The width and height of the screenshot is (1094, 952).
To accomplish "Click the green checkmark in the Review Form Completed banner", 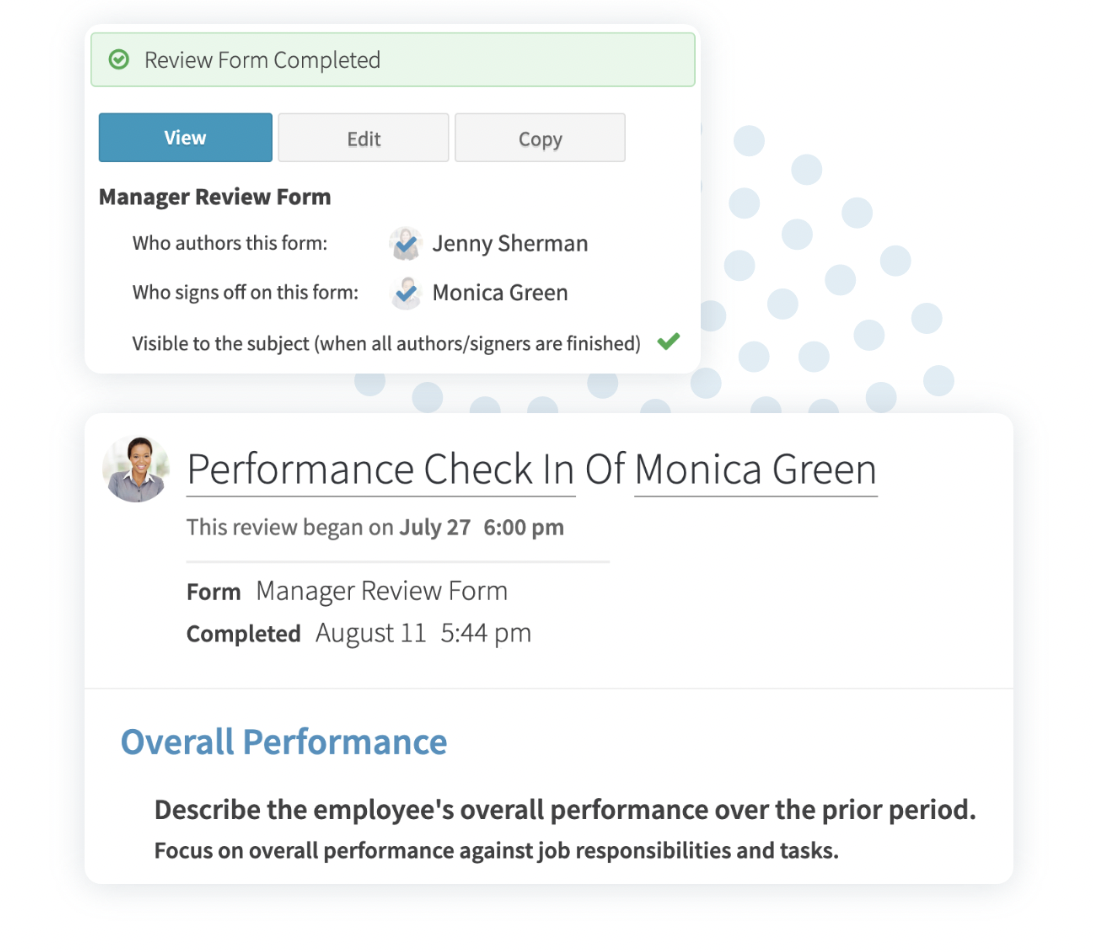I will pyautogui.click(x=119, y=60).
